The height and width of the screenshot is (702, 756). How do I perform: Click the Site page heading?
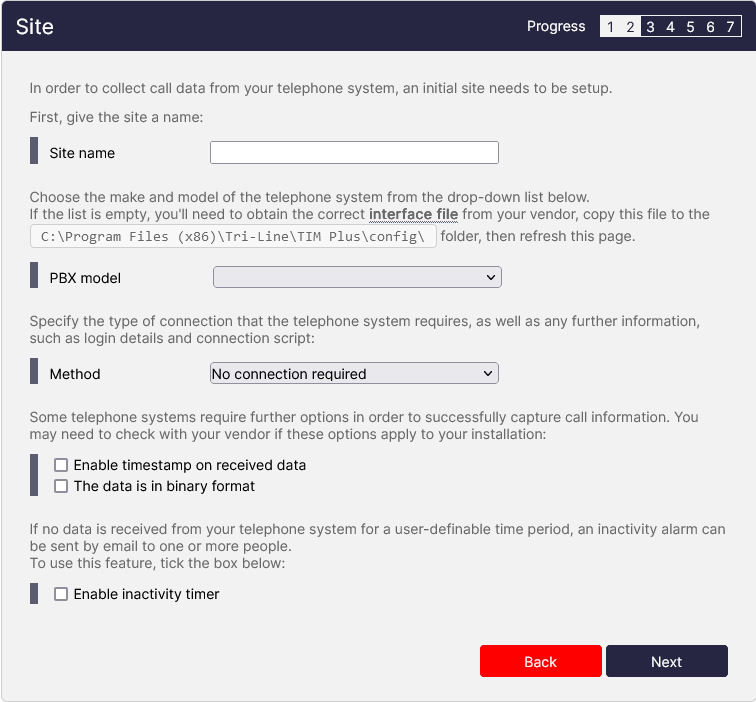(x=35, y=27)
